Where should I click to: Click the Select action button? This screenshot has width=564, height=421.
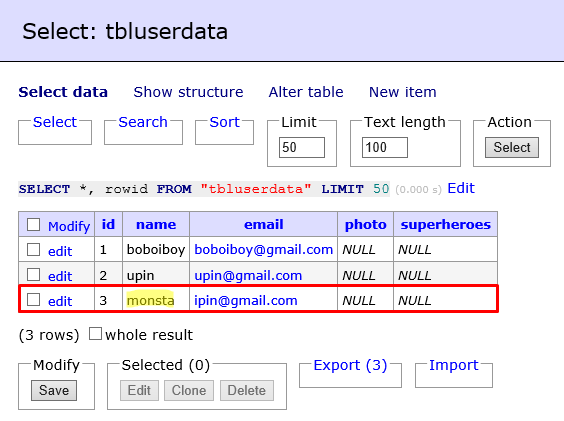point(512,148)
